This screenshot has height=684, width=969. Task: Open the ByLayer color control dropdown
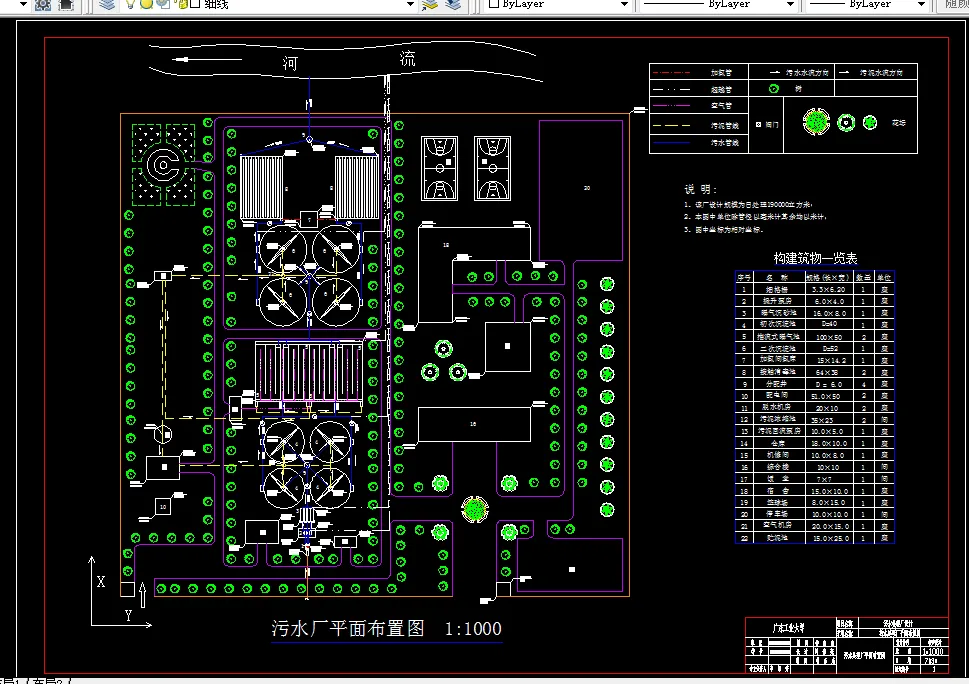click(x=624, y=4)
